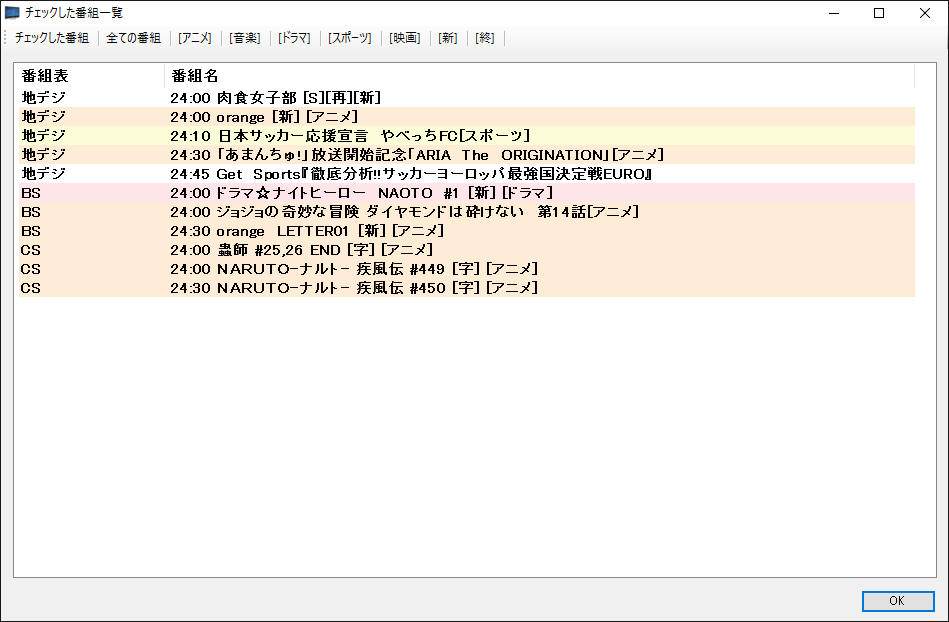Select row ドラマ☆ナイトヒーロー NAOTO #1
This screenshot has height=622, width=949.
467,193
